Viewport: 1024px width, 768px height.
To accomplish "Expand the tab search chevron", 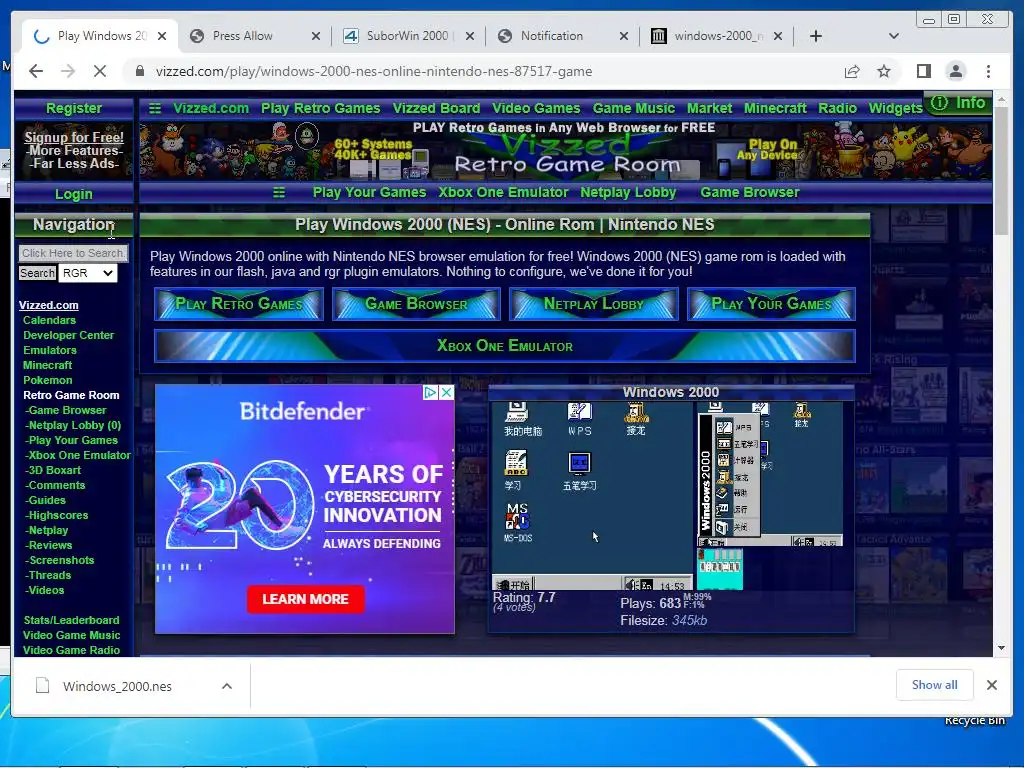I will (894, 36).
